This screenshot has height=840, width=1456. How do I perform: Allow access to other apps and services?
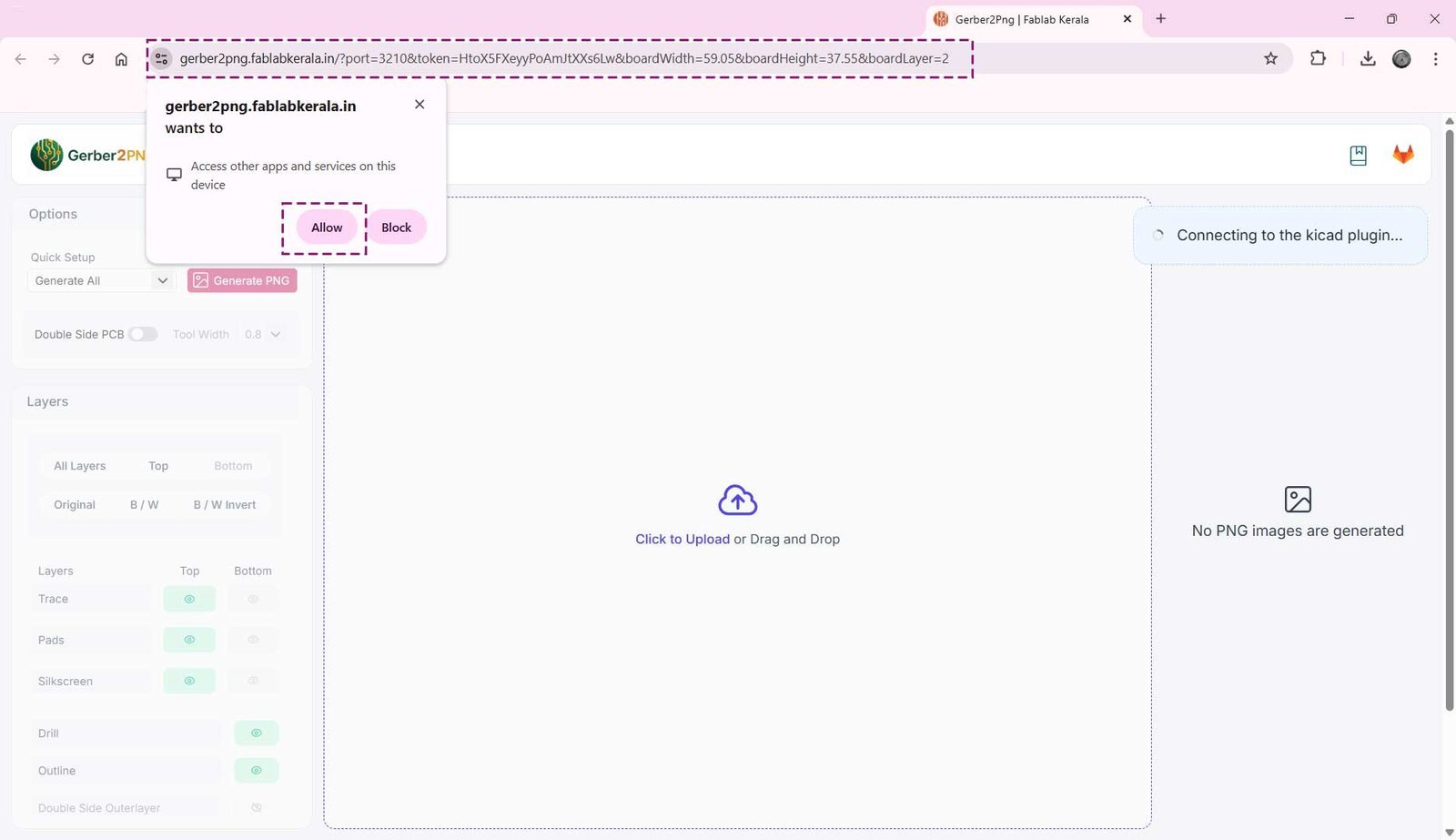(327, 228)
